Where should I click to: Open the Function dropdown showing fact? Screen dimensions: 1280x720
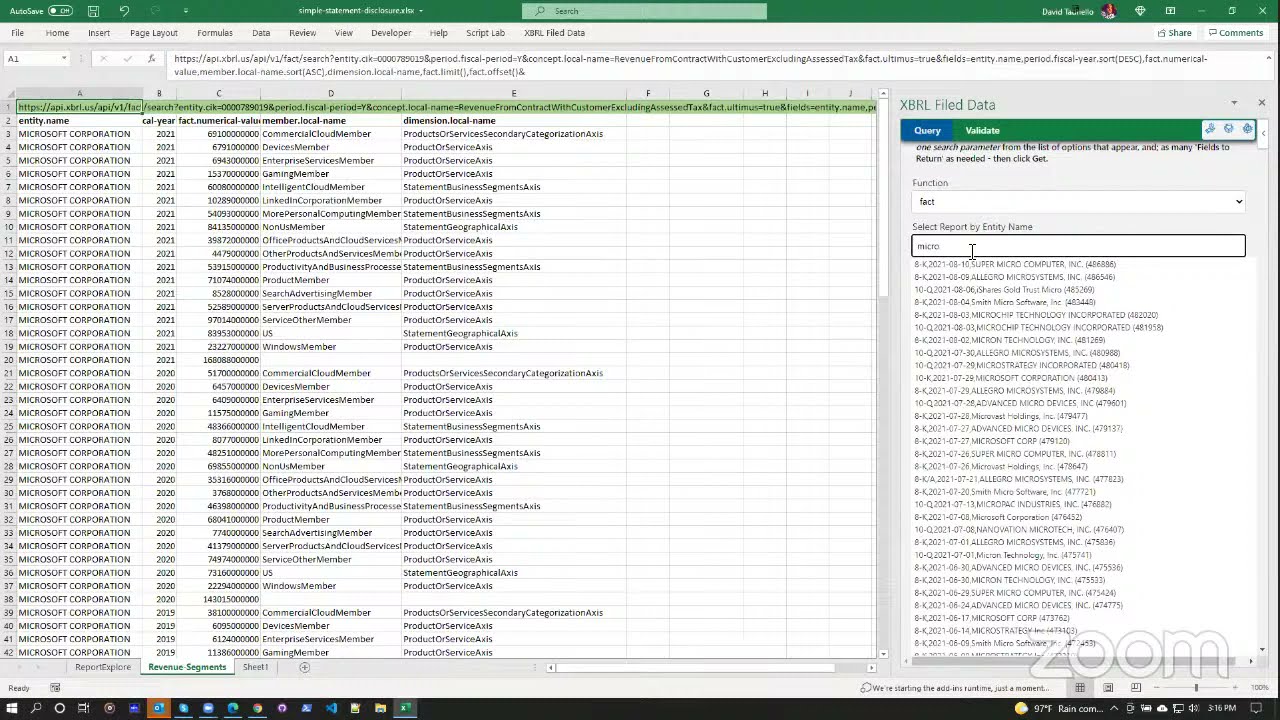coord(1078,202)
